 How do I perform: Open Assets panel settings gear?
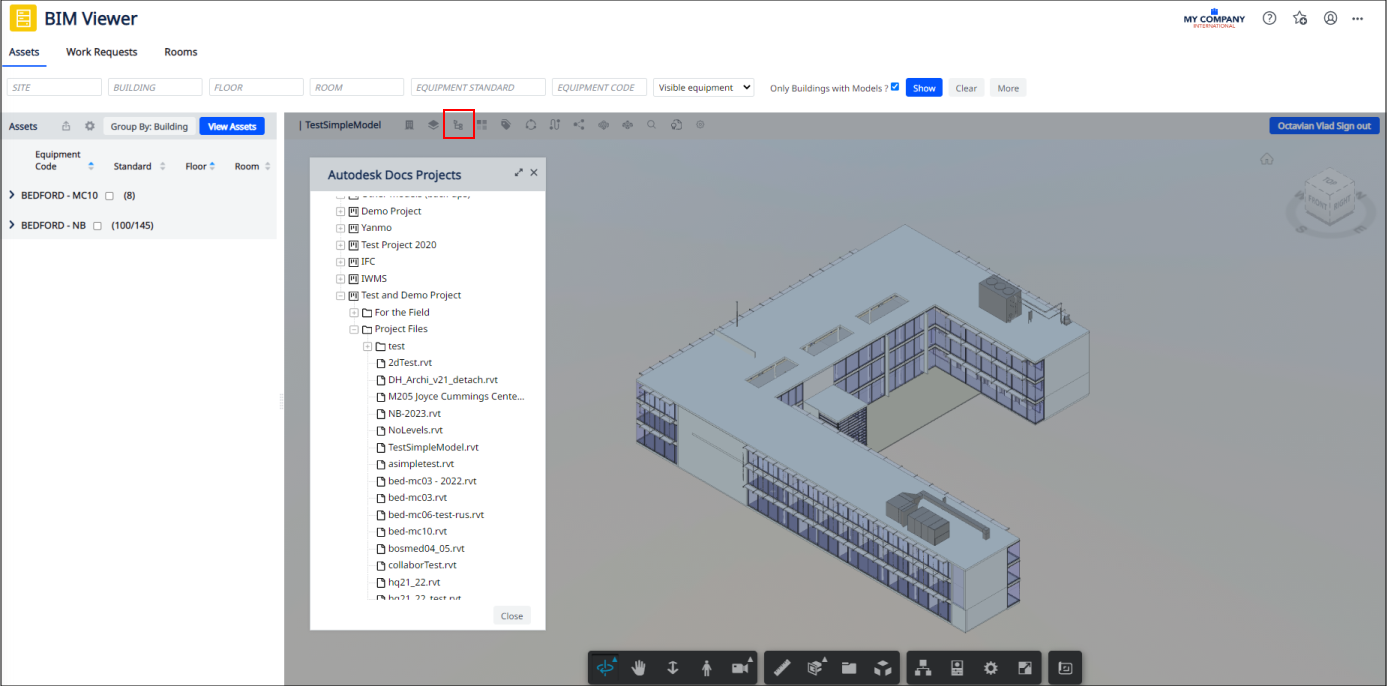[90, 126]
